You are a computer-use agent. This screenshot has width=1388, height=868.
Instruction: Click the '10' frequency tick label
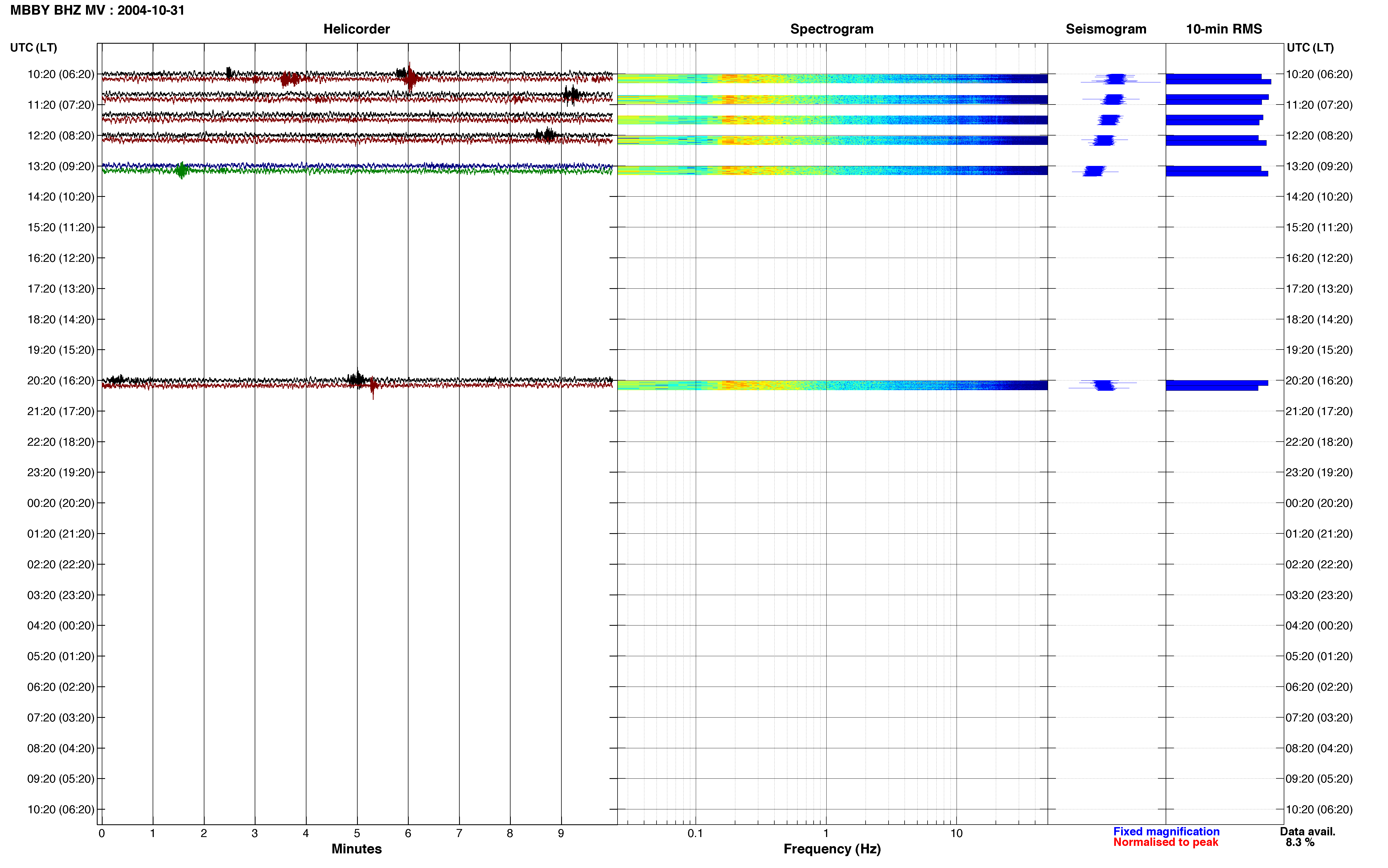[956, 833]
